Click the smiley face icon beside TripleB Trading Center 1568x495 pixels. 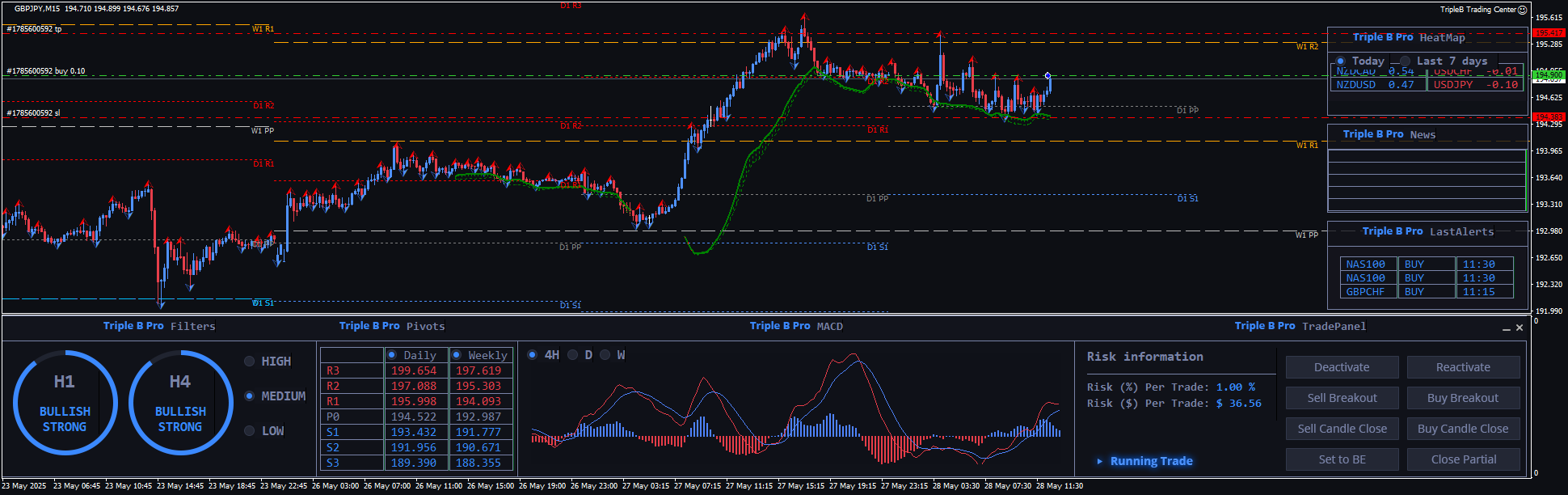coord(1523,10)
